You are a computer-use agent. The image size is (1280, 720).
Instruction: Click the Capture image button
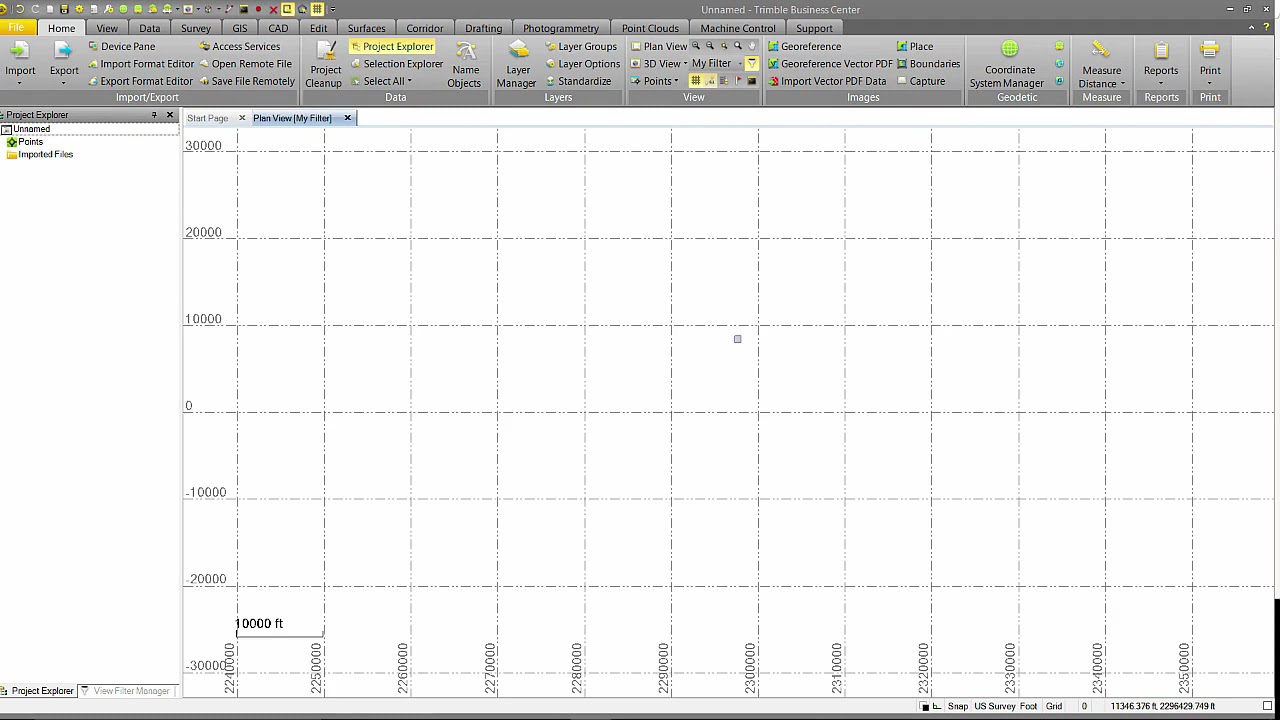921,82
